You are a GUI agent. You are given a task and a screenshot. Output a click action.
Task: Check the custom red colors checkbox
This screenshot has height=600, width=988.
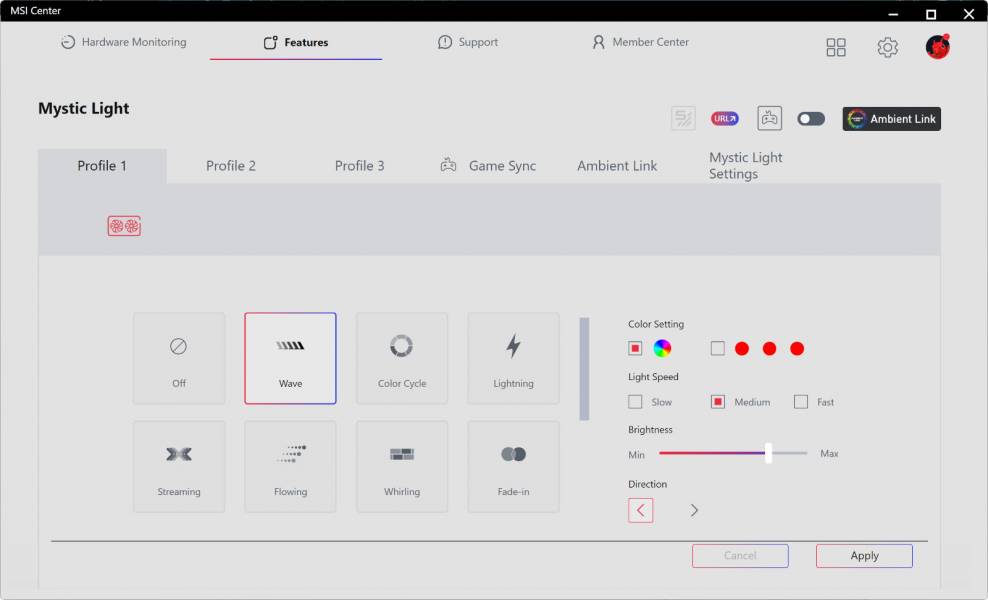pos(718,349)
